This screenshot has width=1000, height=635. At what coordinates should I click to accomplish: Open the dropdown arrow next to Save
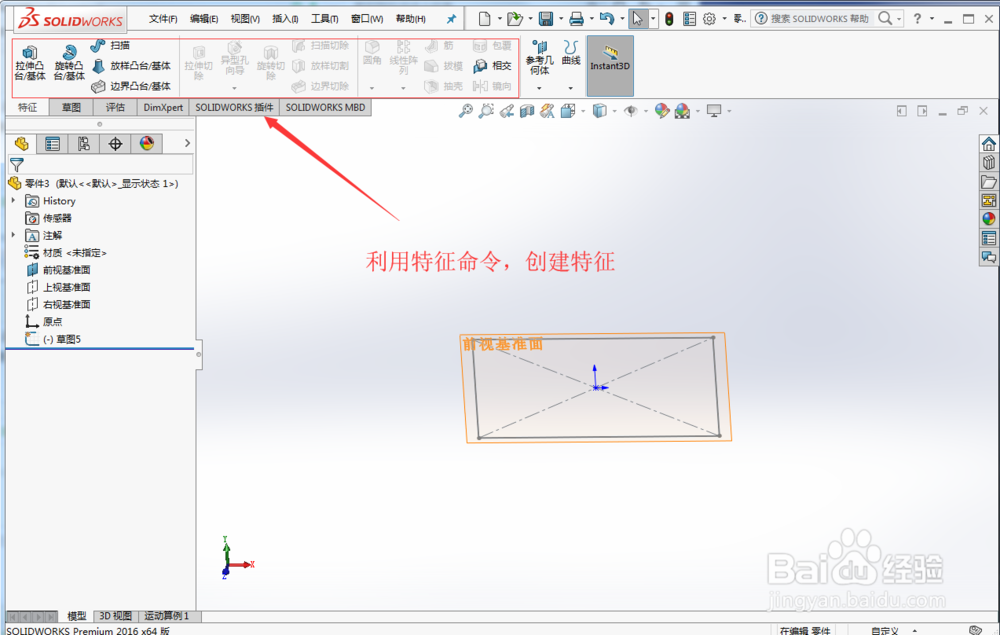(561, 19)
